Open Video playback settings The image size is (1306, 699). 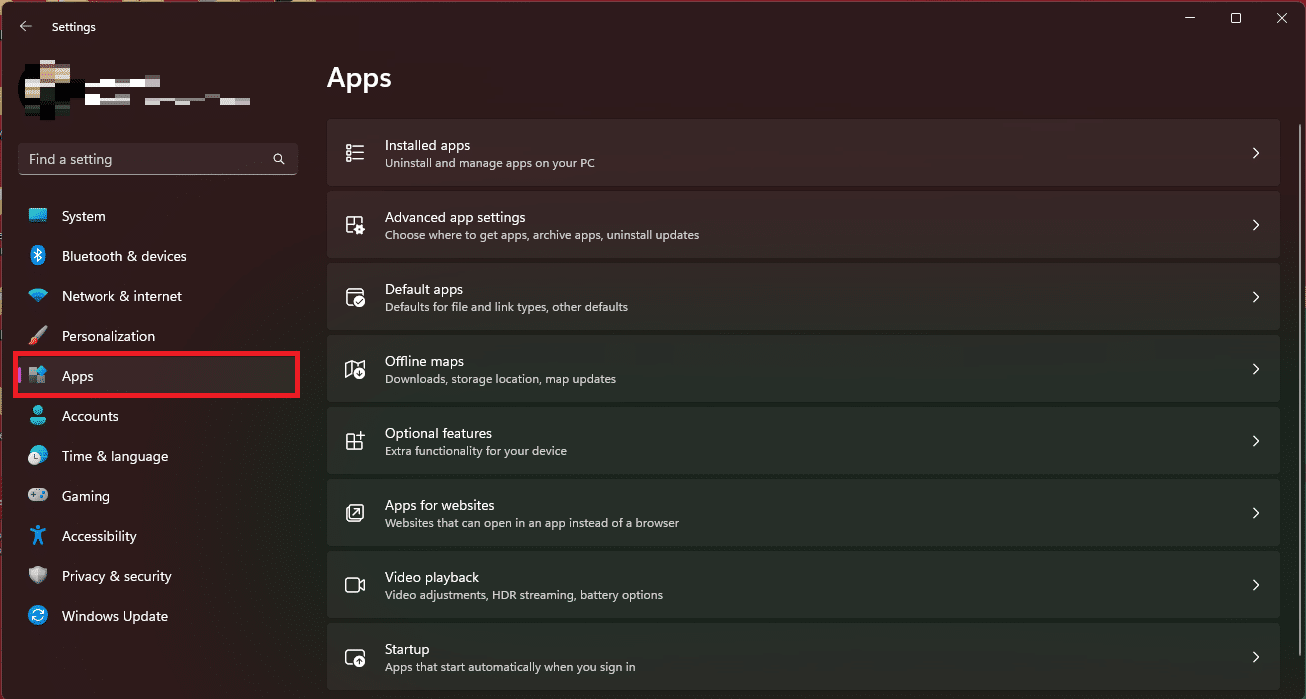(x=803, y=585)
